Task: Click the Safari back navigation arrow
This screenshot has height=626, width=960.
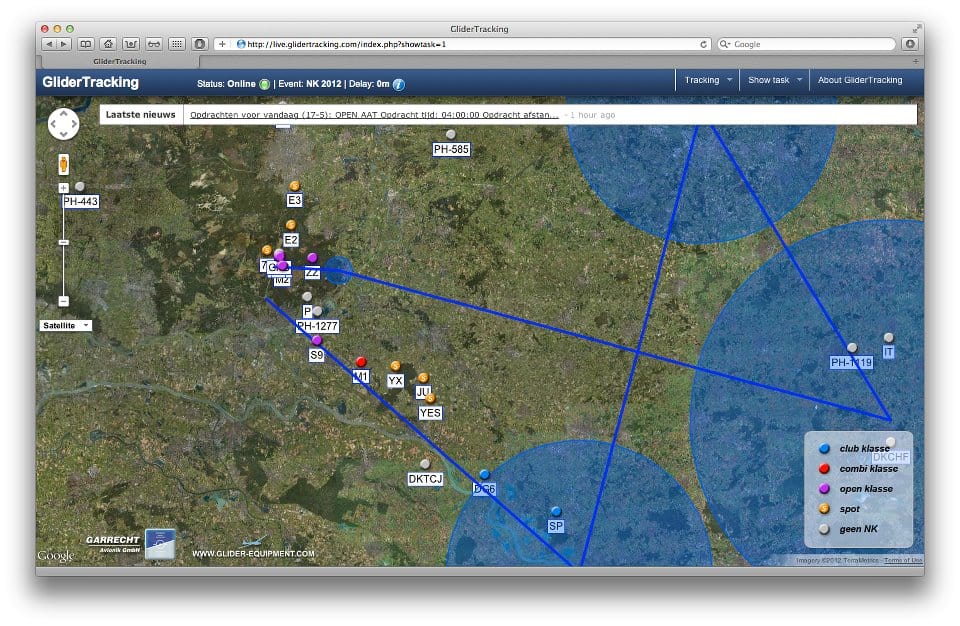Action: click(x=49, y=44)
